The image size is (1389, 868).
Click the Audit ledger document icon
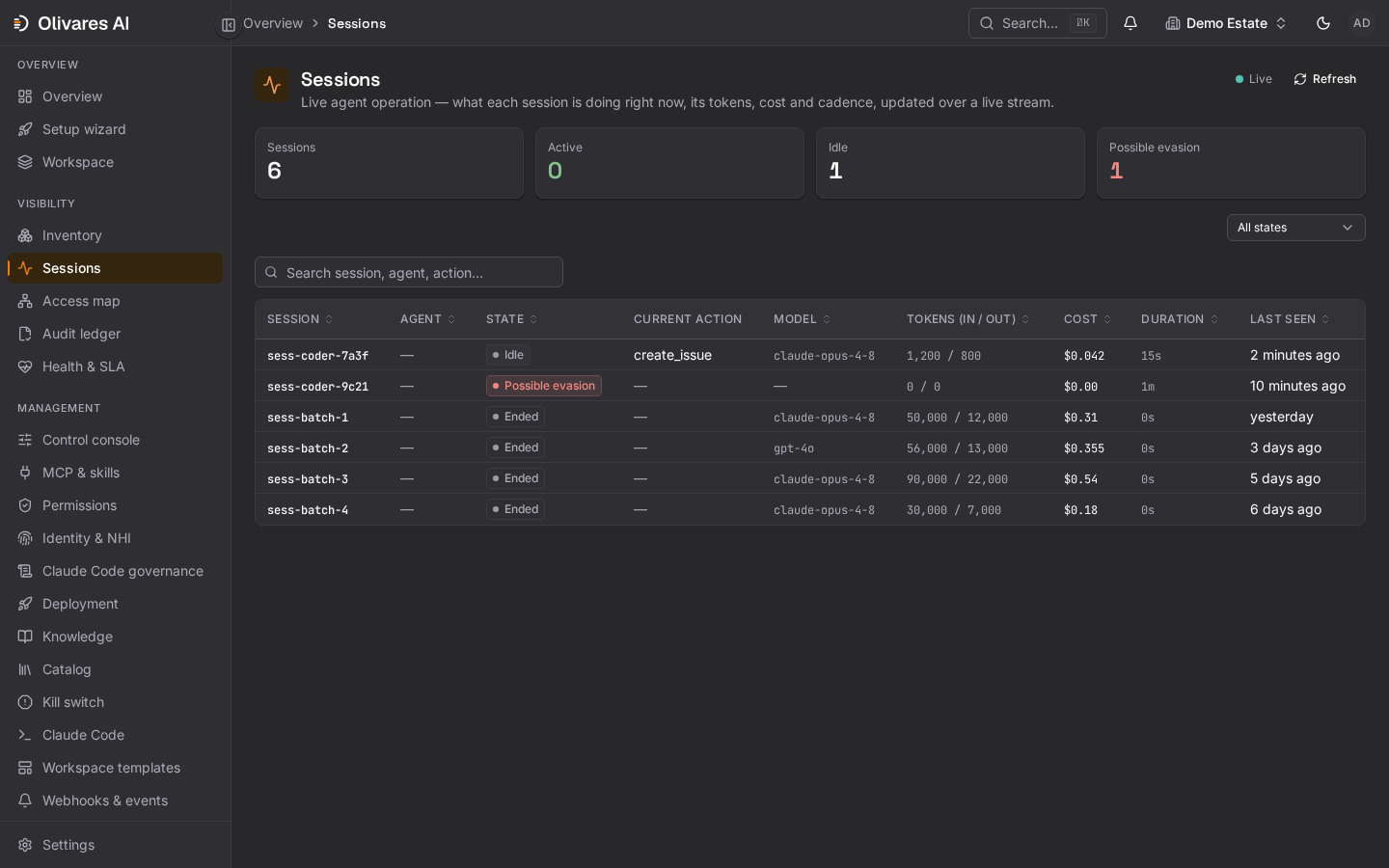(25, 334)
